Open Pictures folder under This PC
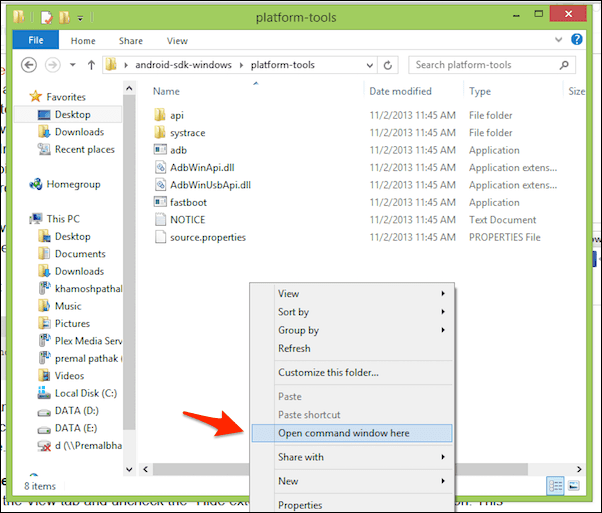This screenshot has height=513, width=602. point(72,323)
